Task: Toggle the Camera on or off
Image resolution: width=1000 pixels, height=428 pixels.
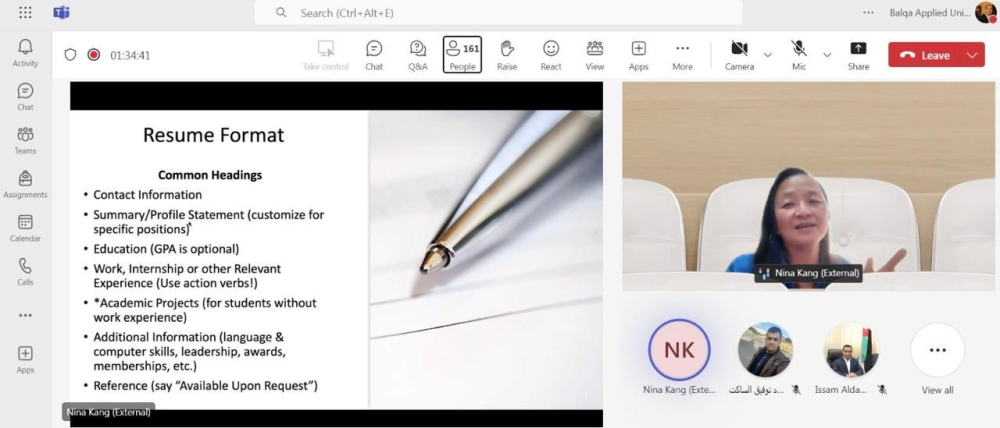Action: [740, 54]
